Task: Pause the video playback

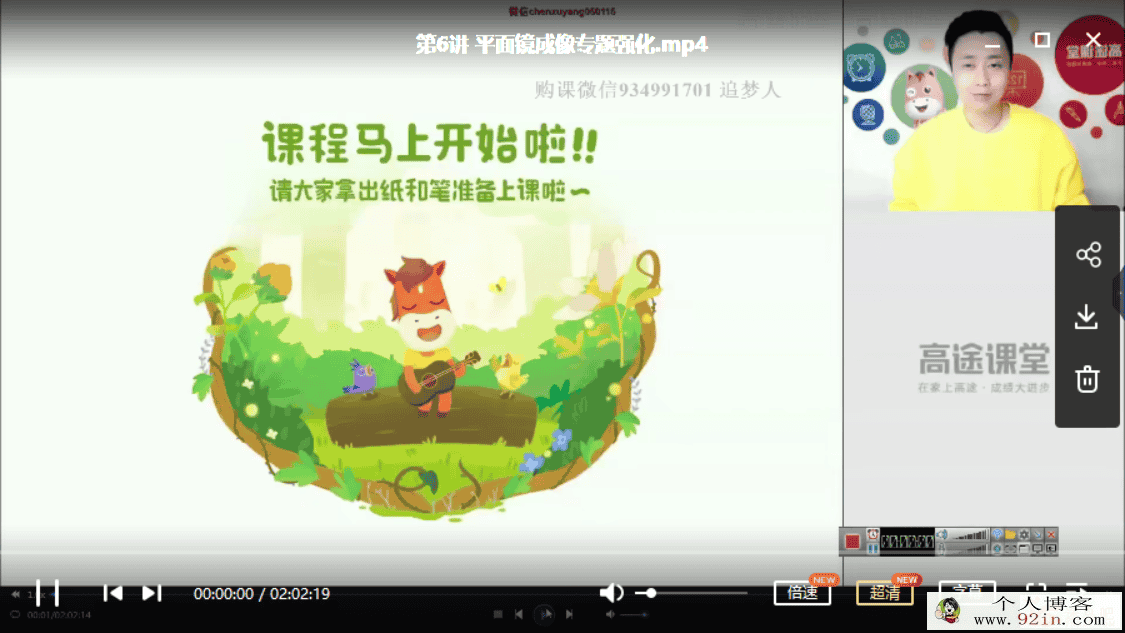Action: tap(47, 593)
